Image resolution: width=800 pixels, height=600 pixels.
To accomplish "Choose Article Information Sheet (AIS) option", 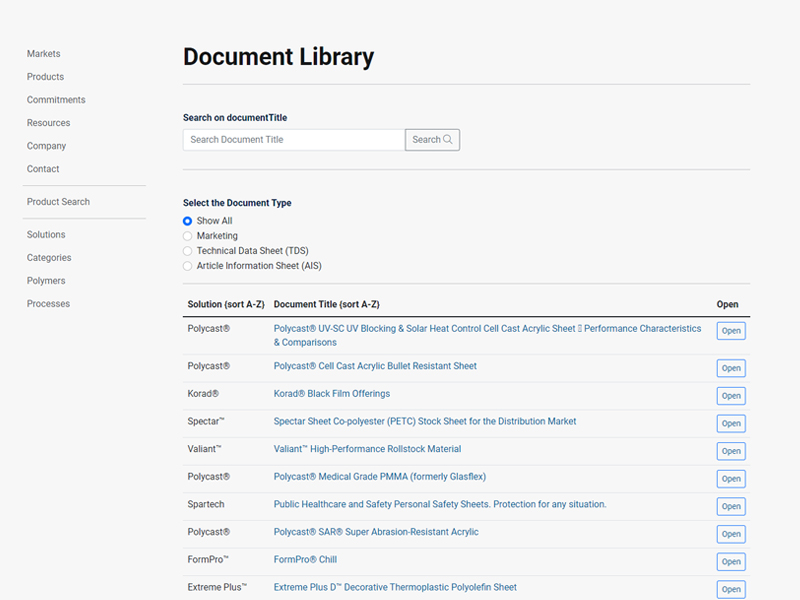I will pos(187,266).
